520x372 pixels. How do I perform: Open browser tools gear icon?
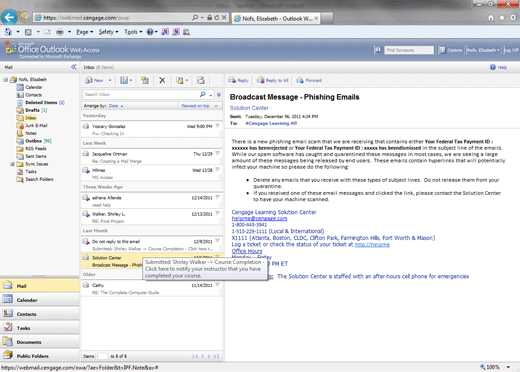click(x=513, y=18)
